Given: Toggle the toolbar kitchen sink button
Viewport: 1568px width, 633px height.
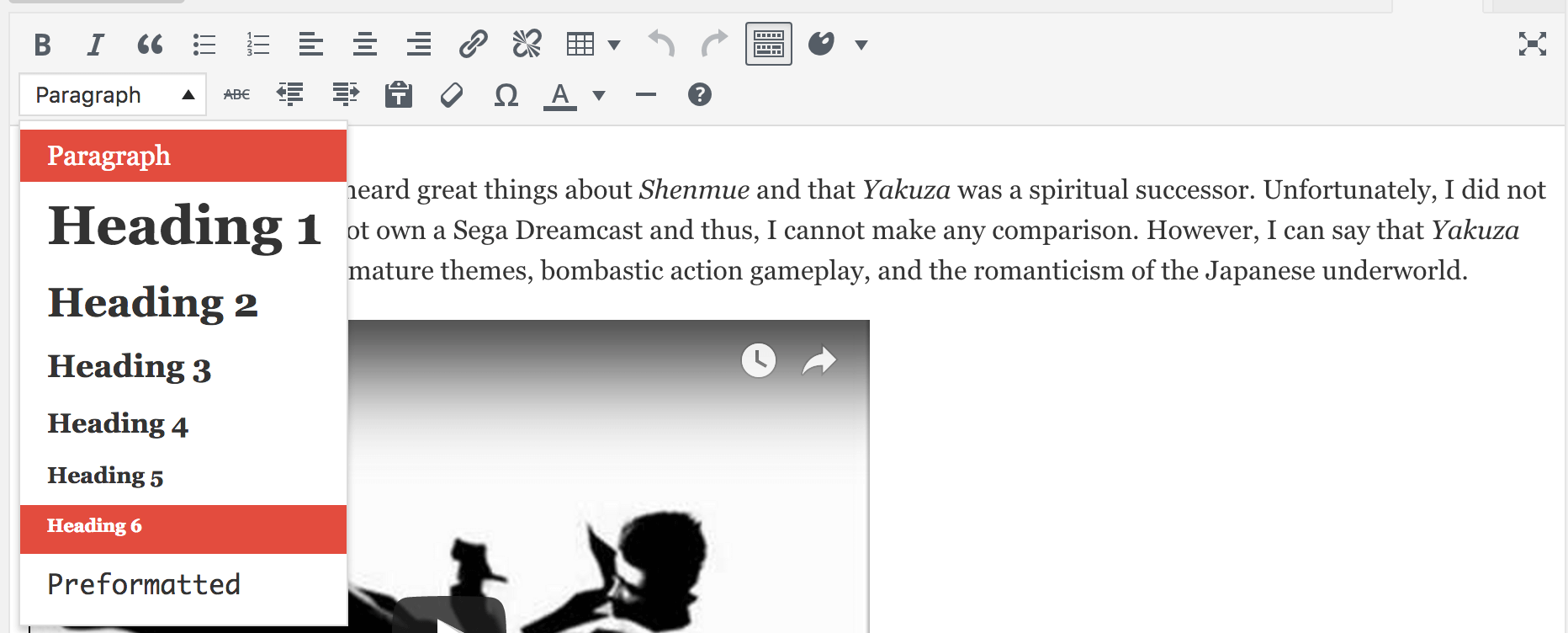Looking at the screenshot, I should pyautogui.click(x=769, y=44).
